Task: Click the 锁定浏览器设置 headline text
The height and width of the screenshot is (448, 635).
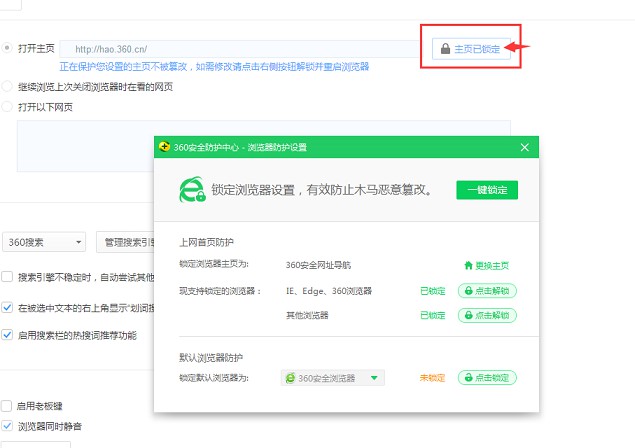Action: pyautogui.click(x=322, y=190)
